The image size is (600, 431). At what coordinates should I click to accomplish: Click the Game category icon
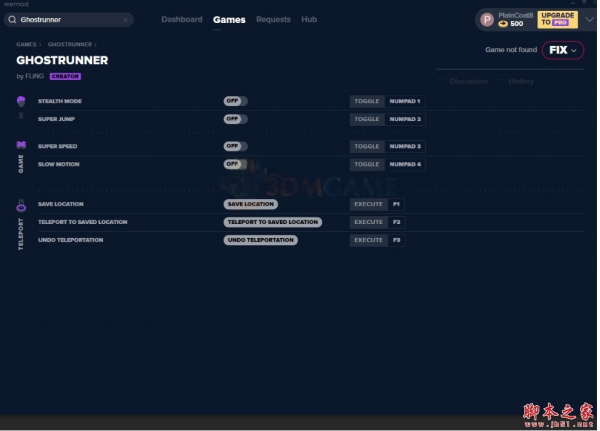tap(21, 145)
